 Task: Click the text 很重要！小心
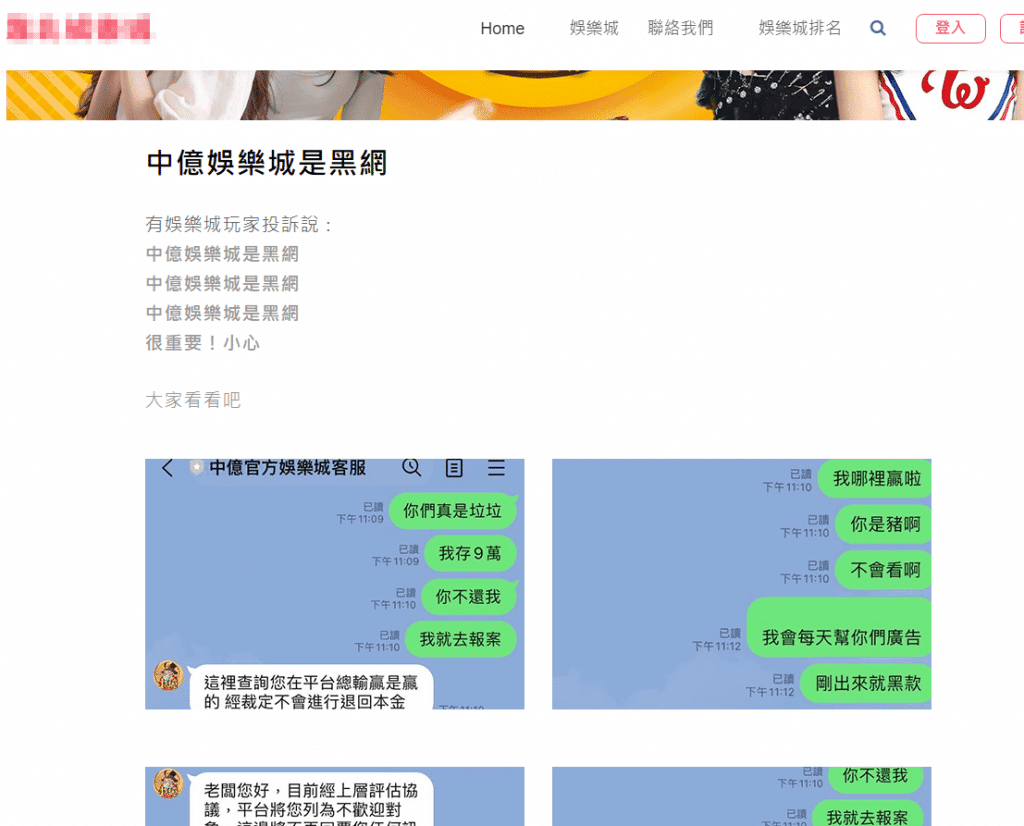point(202,343)
